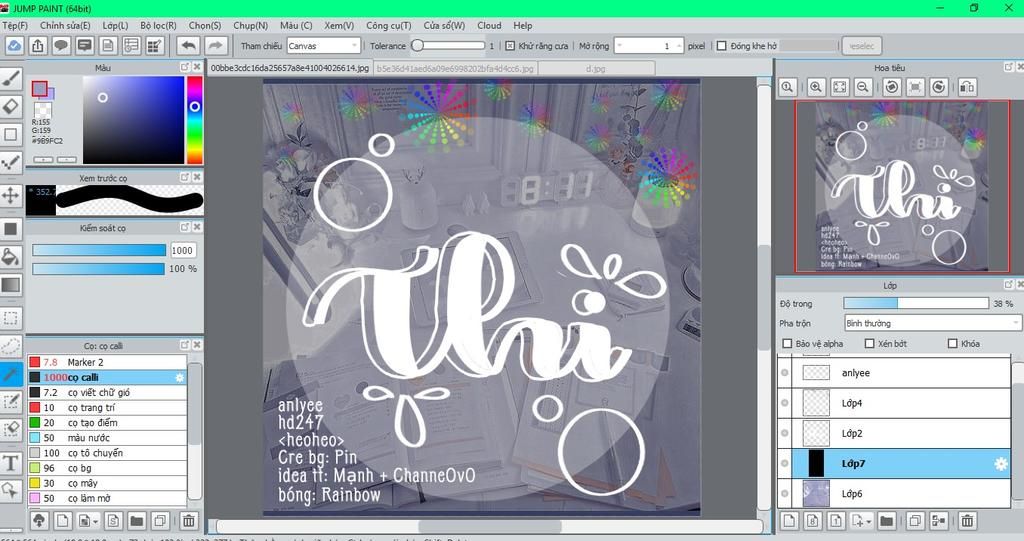
Task: Click the rainbow hue strip in the color panel
Action: click(x=195, y=120)
